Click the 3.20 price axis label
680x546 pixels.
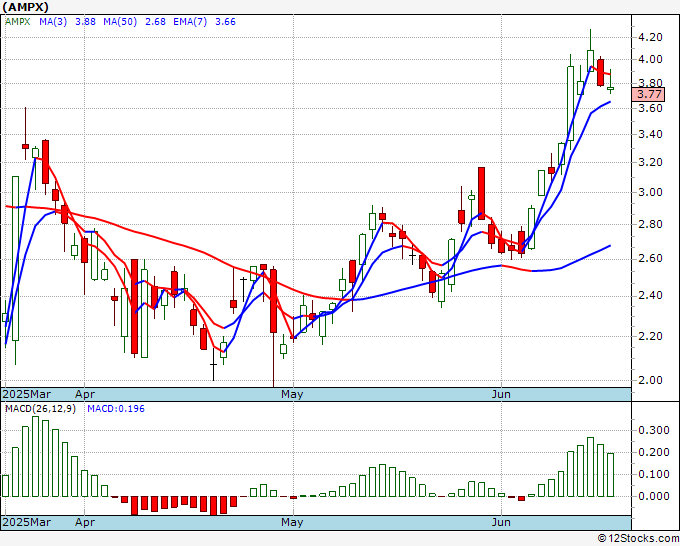[x=650, y=163]
